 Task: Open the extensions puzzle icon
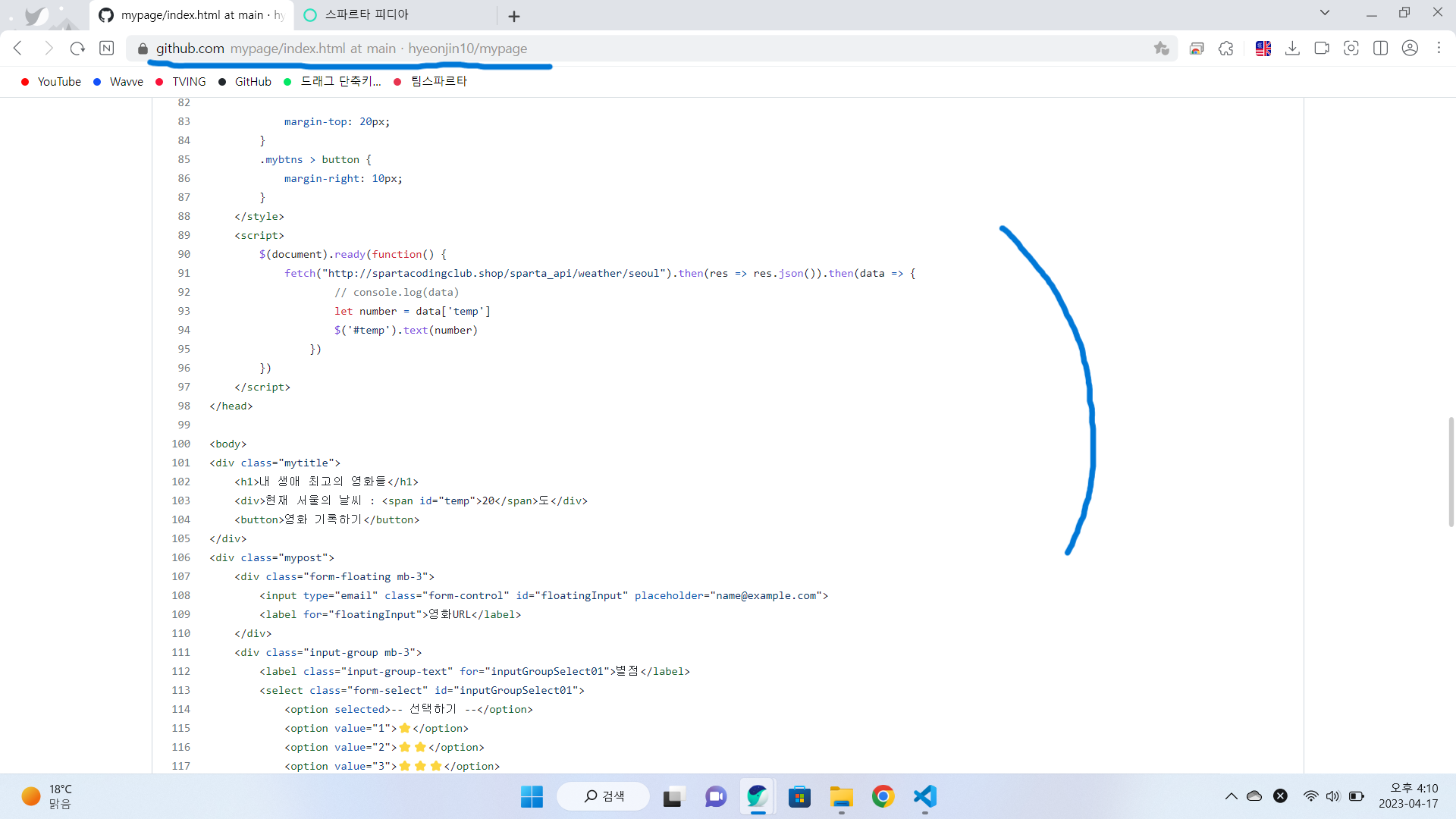[1226, 49]
